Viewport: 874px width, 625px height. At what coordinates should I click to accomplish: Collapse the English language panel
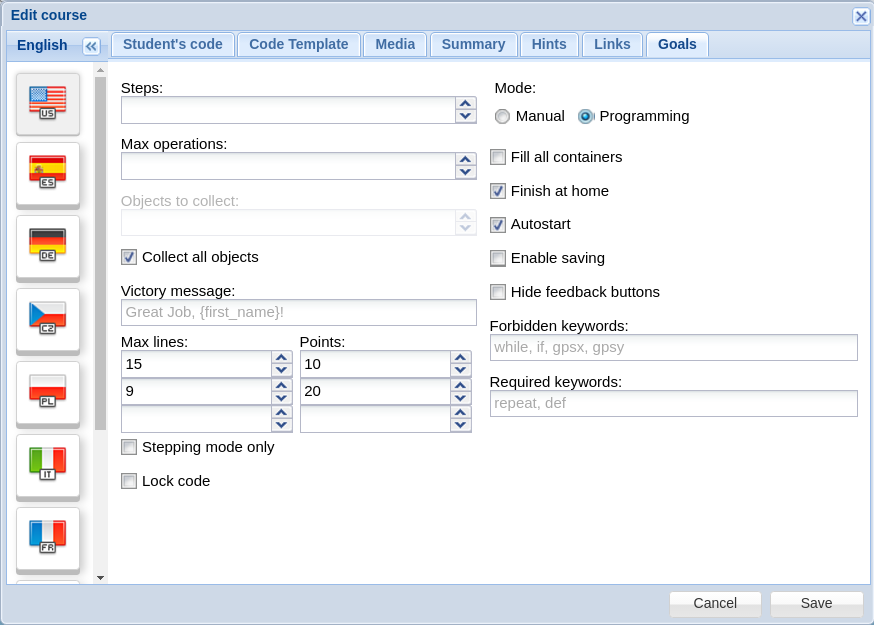[x=91, y=46]
